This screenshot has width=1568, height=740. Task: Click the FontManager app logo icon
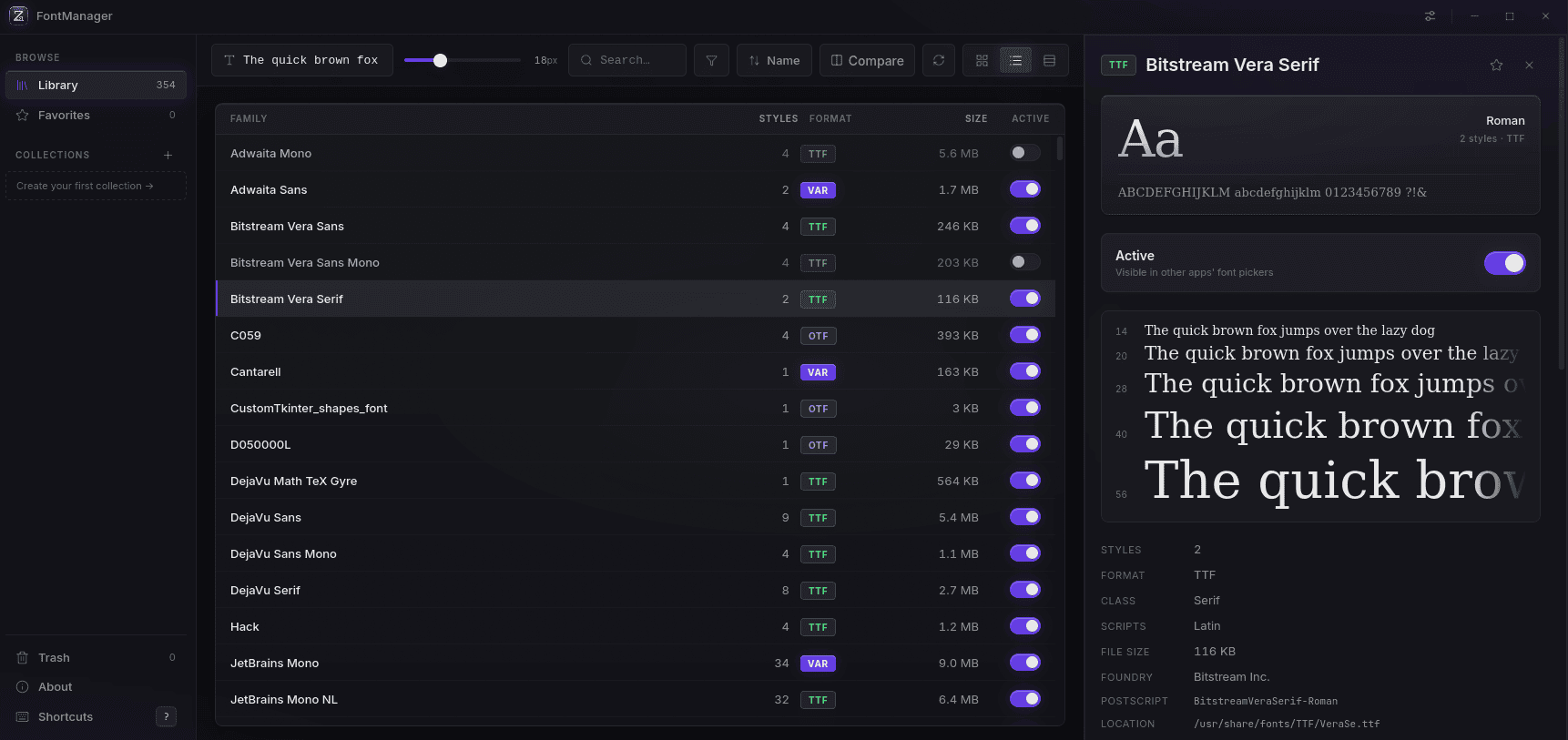tap(18, 15)
